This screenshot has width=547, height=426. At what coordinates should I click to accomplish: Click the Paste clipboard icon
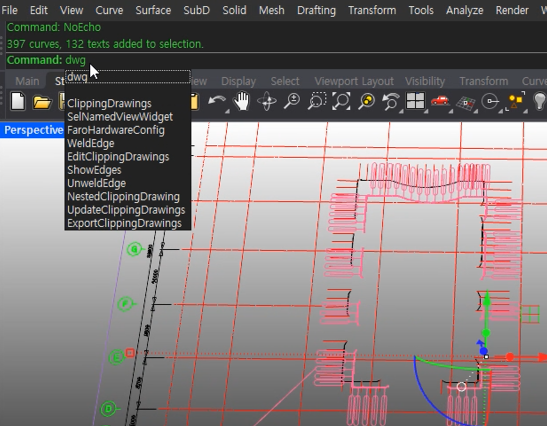coord(194,102)
